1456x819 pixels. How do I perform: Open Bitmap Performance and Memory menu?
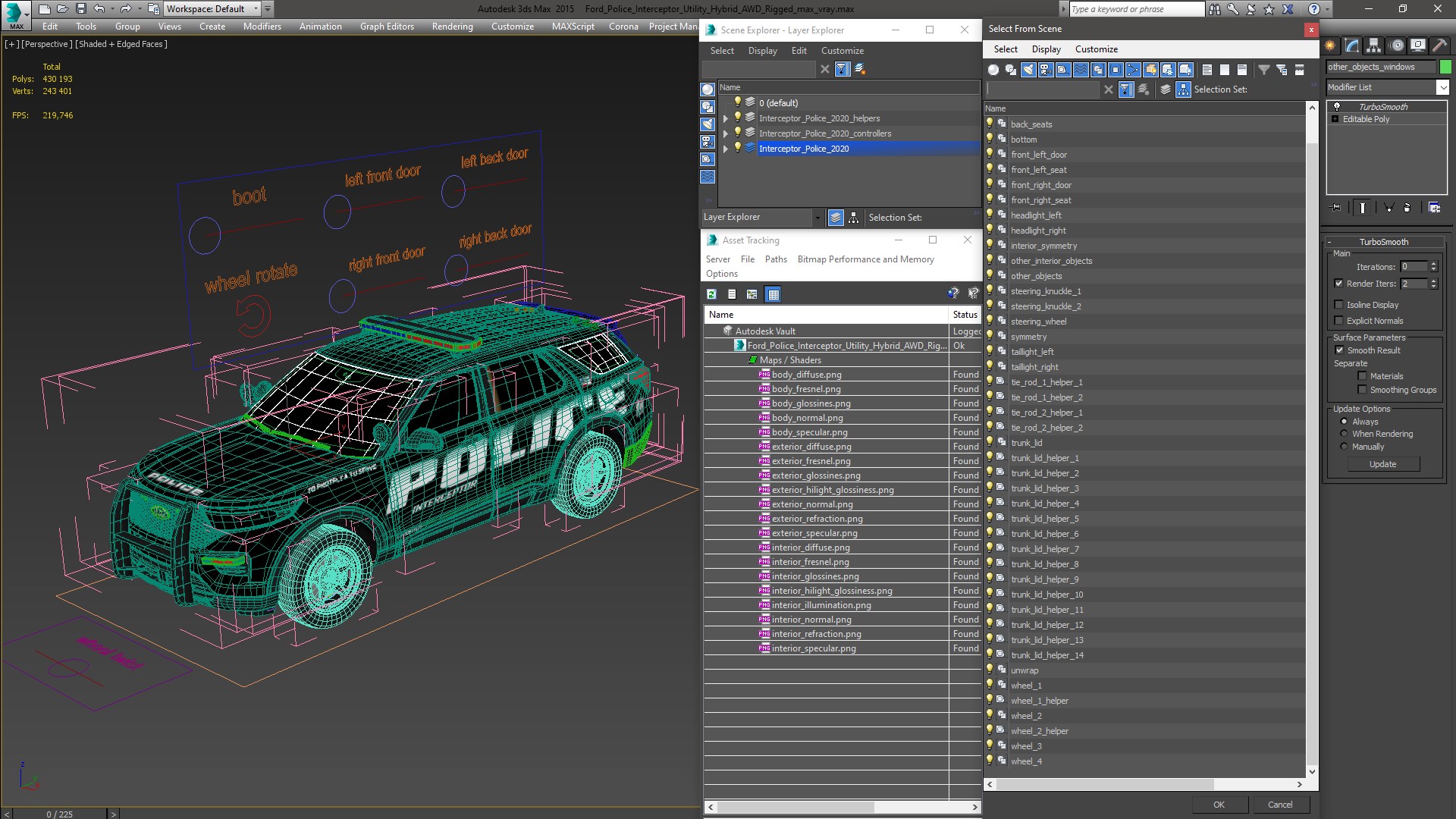click(x=865, y=259)
